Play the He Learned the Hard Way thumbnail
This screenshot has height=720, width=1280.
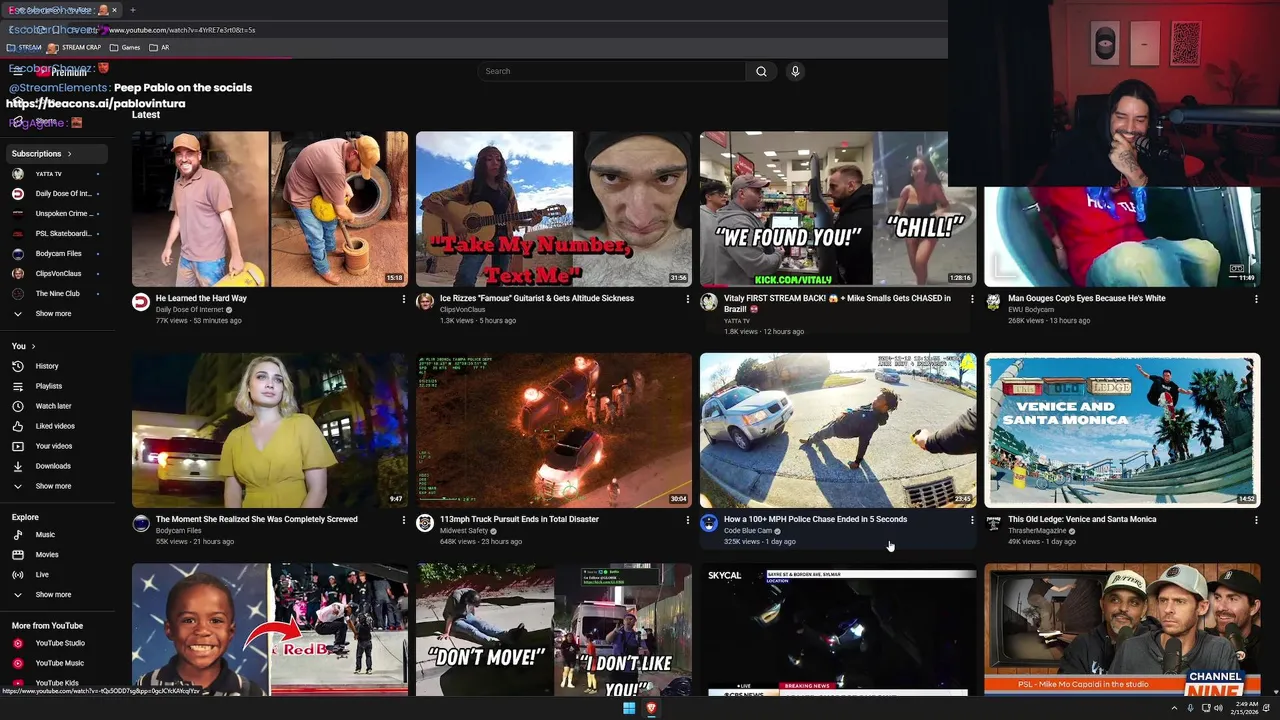[270, 209]
